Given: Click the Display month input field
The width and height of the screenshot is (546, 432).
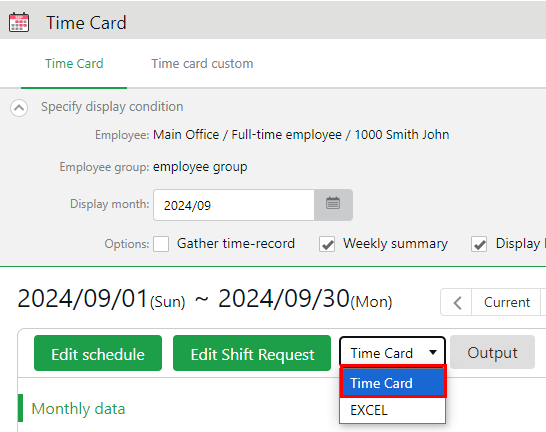Looking at the screenshot, I should [234, 205].
